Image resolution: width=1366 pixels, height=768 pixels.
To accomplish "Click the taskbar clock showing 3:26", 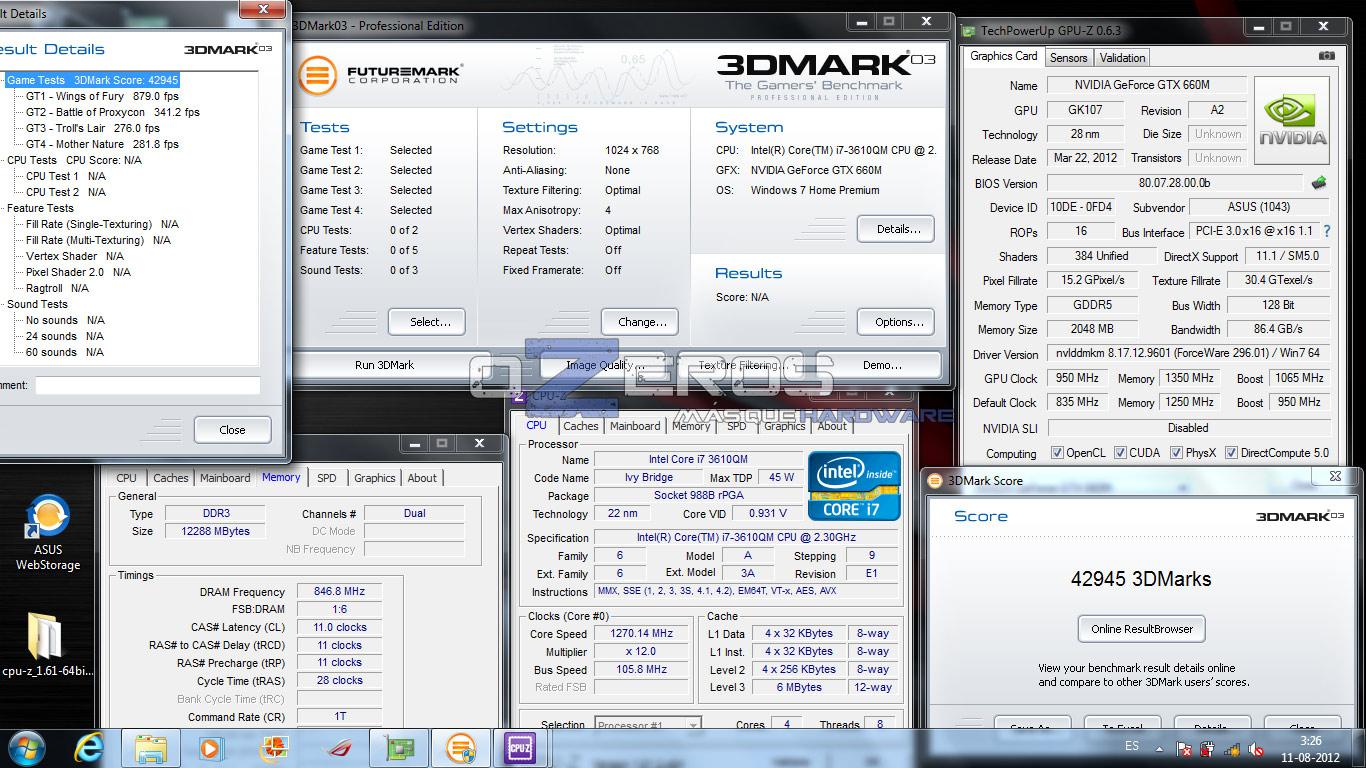I will pyautogui.click(x=1311, y=749).
